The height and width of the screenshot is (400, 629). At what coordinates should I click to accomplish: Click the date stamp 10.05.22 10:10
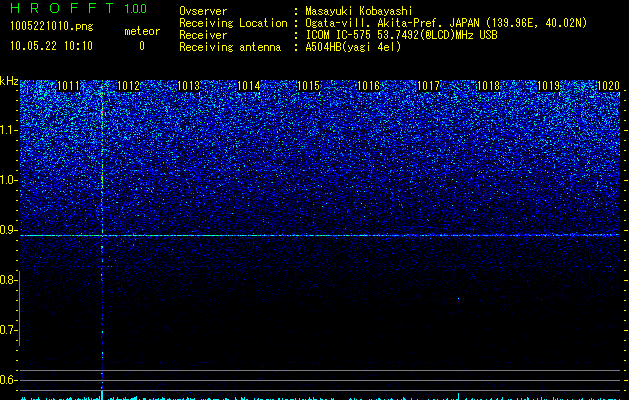[x=51, y=46]
